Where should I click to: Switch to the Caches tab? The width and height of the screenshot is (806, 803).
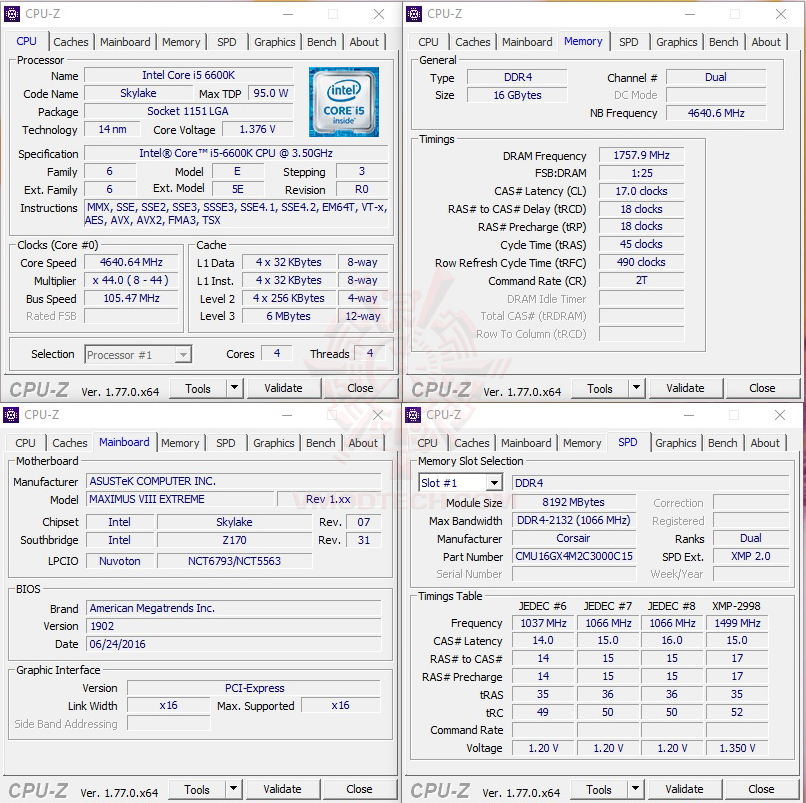pyautogui.click(x=71, y=42)
